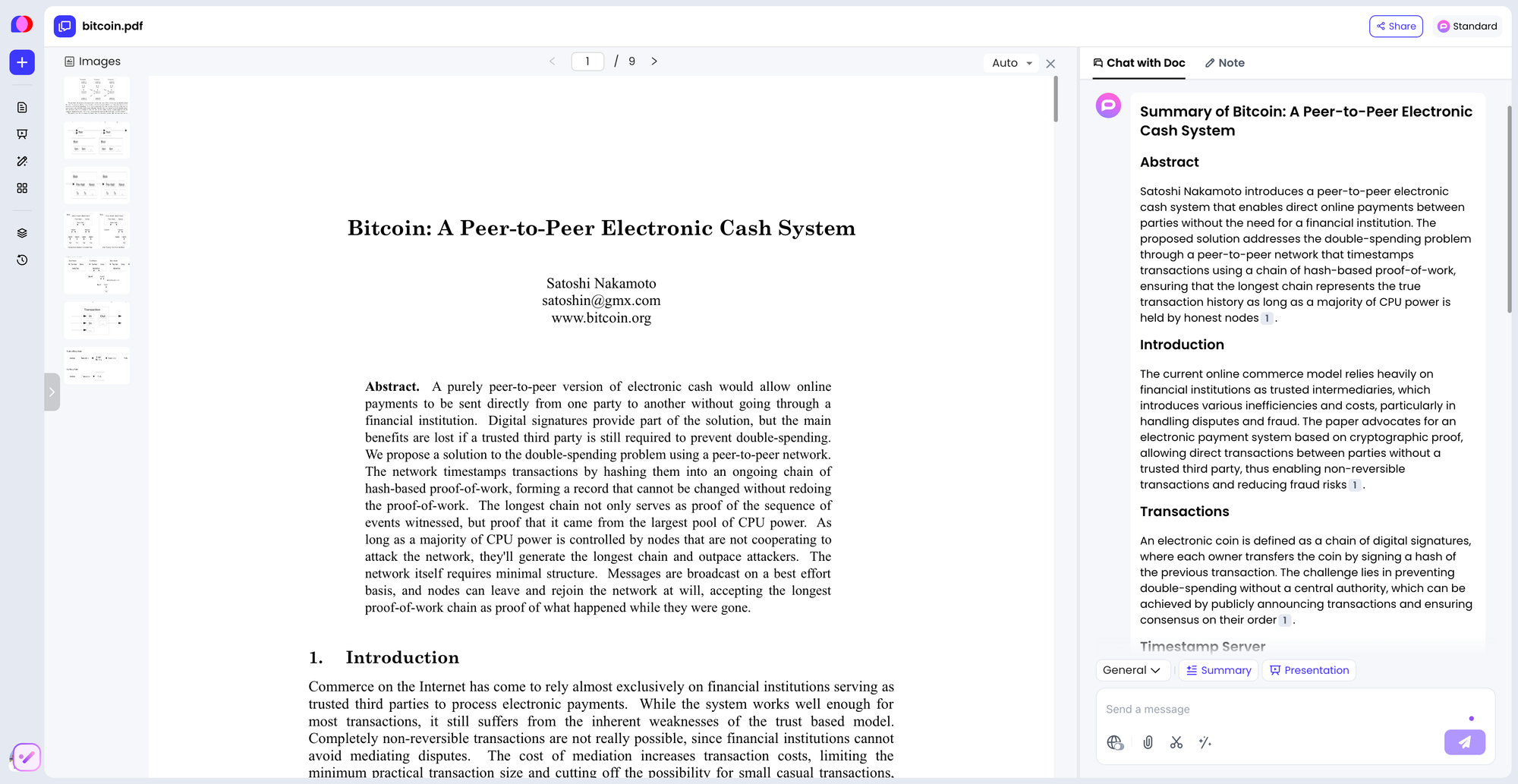Click the bitcoin.pdf file name
Viewport: 1518px width, 784px height.
(x=112, y=27)
